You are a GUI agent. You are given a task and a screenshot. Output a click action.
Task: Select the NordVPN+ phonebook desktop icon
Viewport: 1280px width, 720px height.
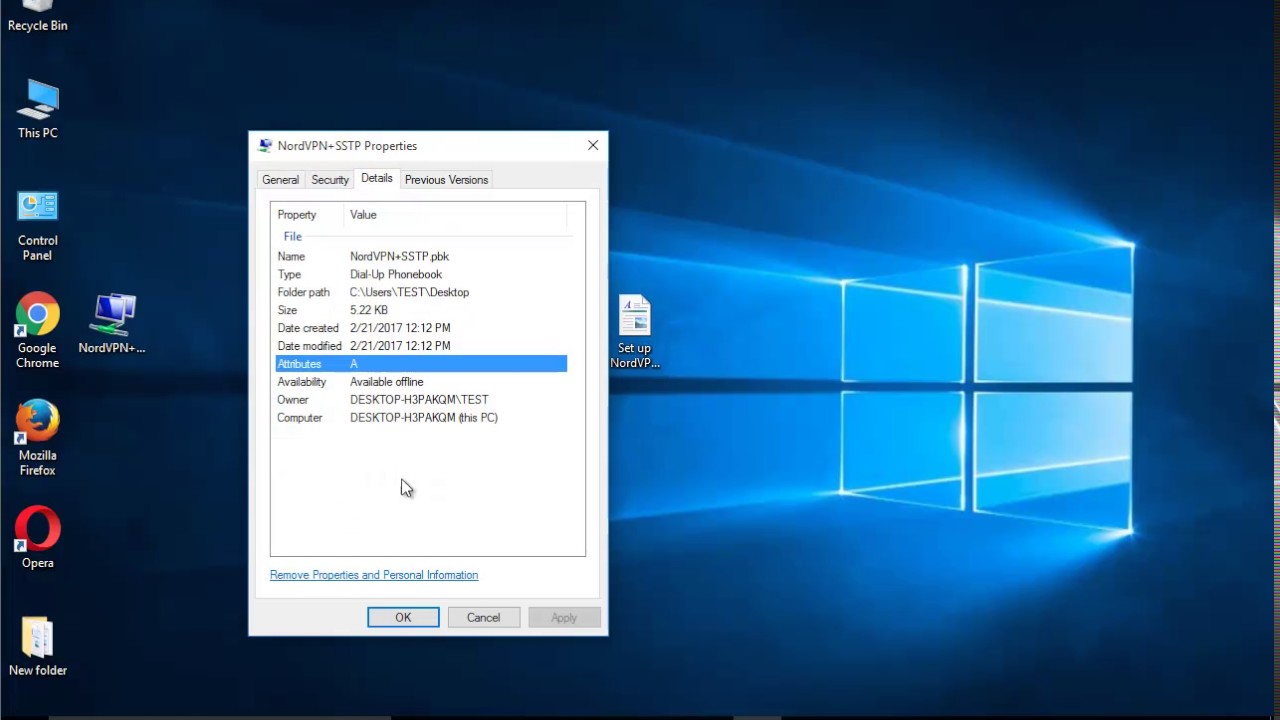112,324
